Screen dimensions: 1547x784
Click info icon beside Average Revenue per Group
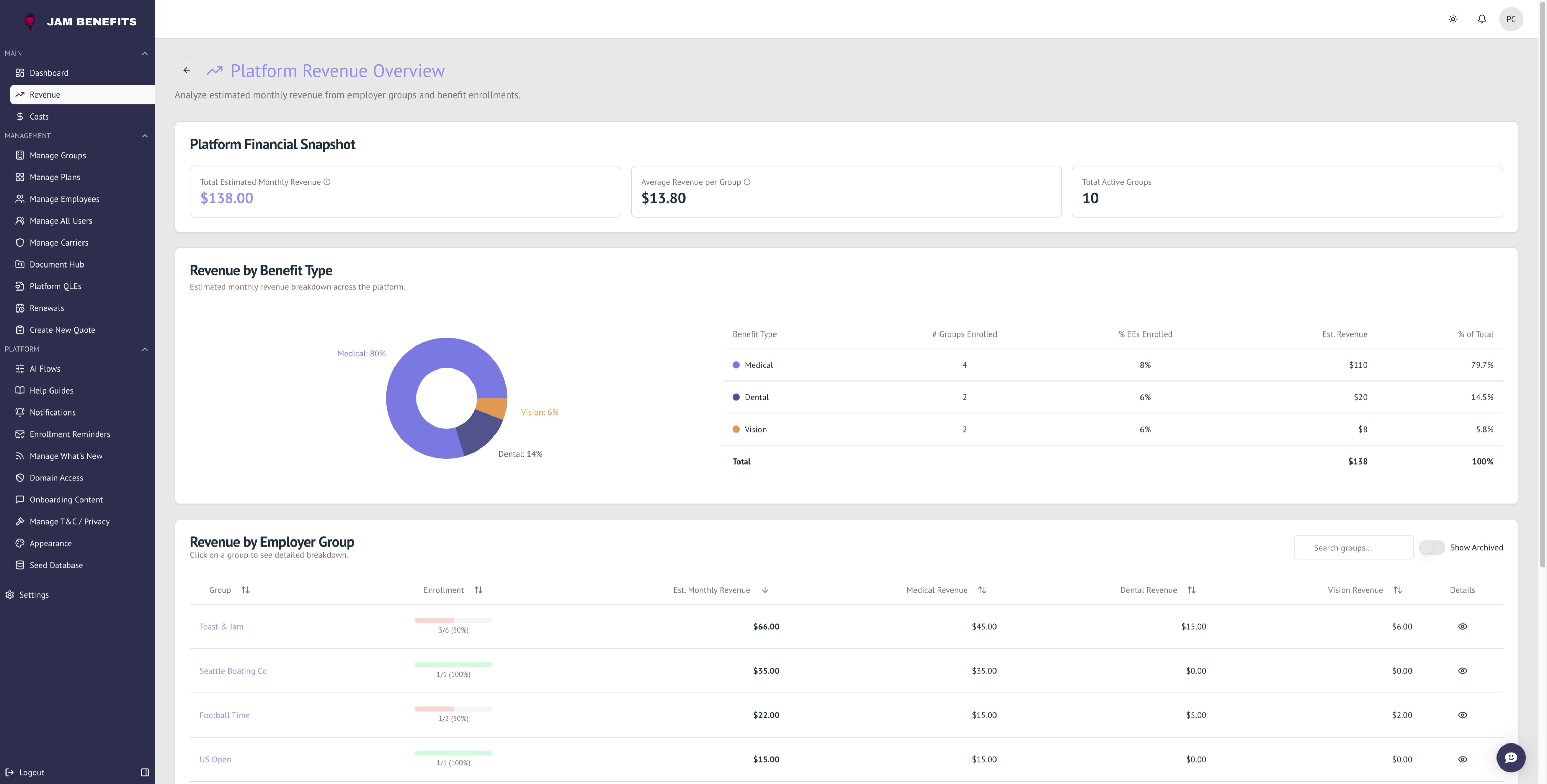point(747,182)
